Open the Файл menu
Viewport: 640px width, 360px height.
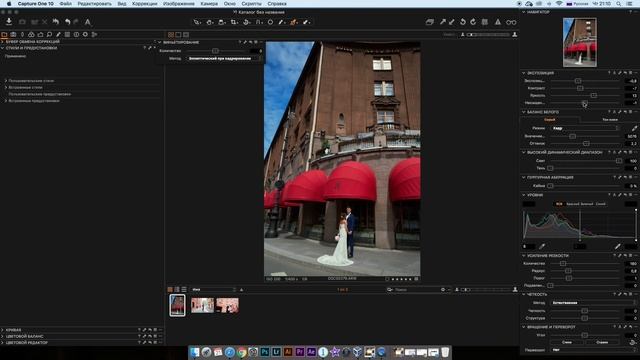[66, 4]
